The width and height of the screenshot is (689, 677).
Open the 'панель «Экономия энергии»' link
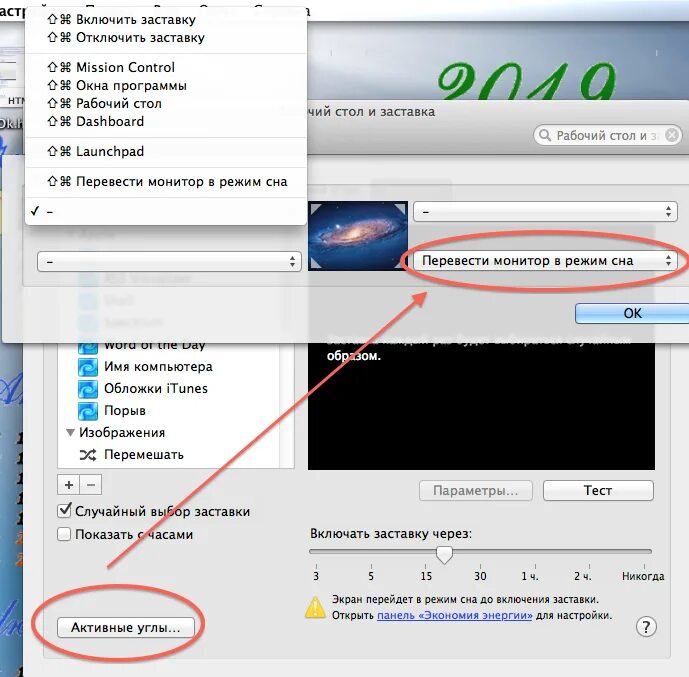[x=454, y=615]
